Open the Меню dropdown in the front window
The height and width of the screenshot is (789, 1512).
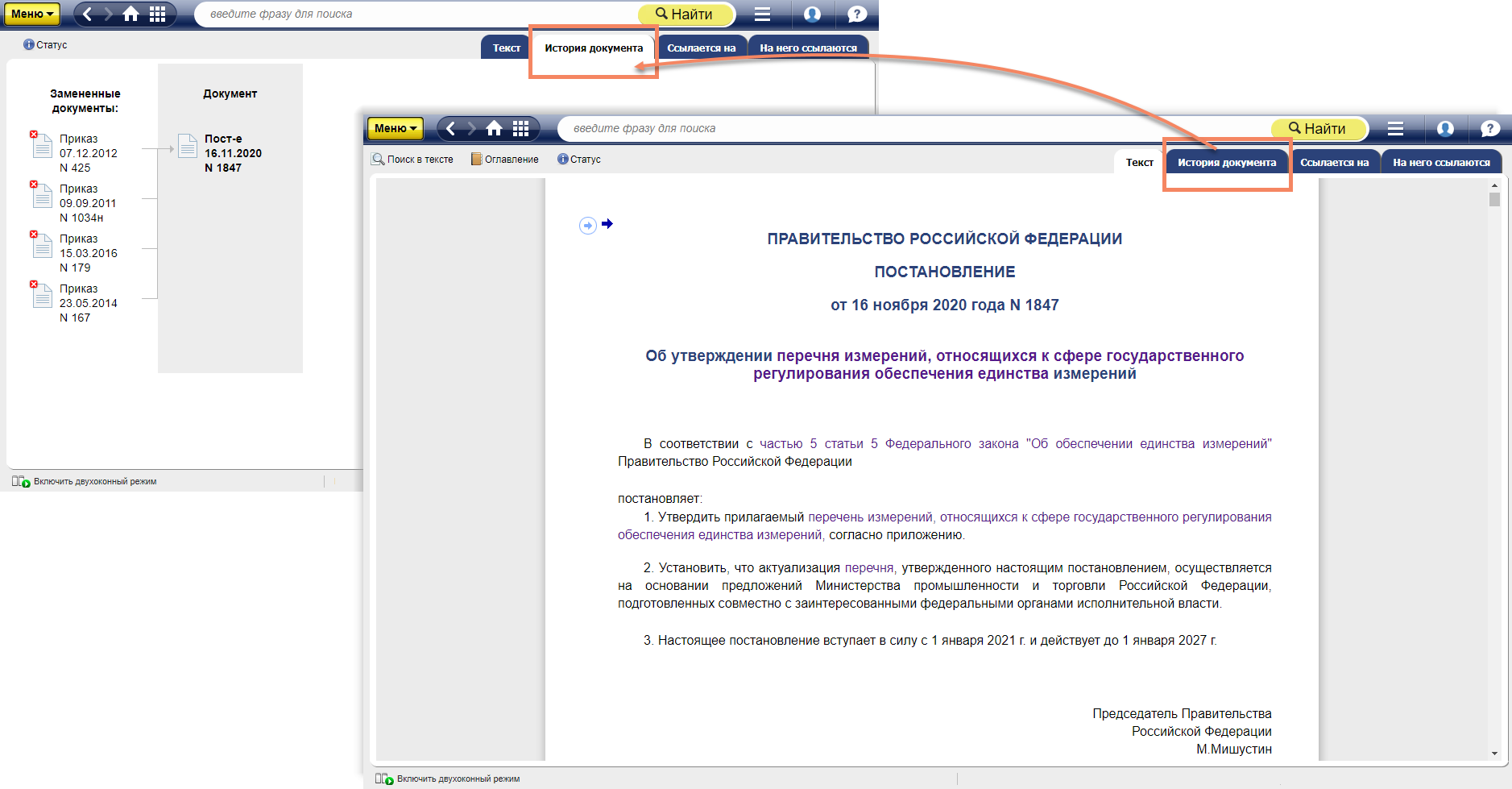pyautogui.click(x=396, y=128)
